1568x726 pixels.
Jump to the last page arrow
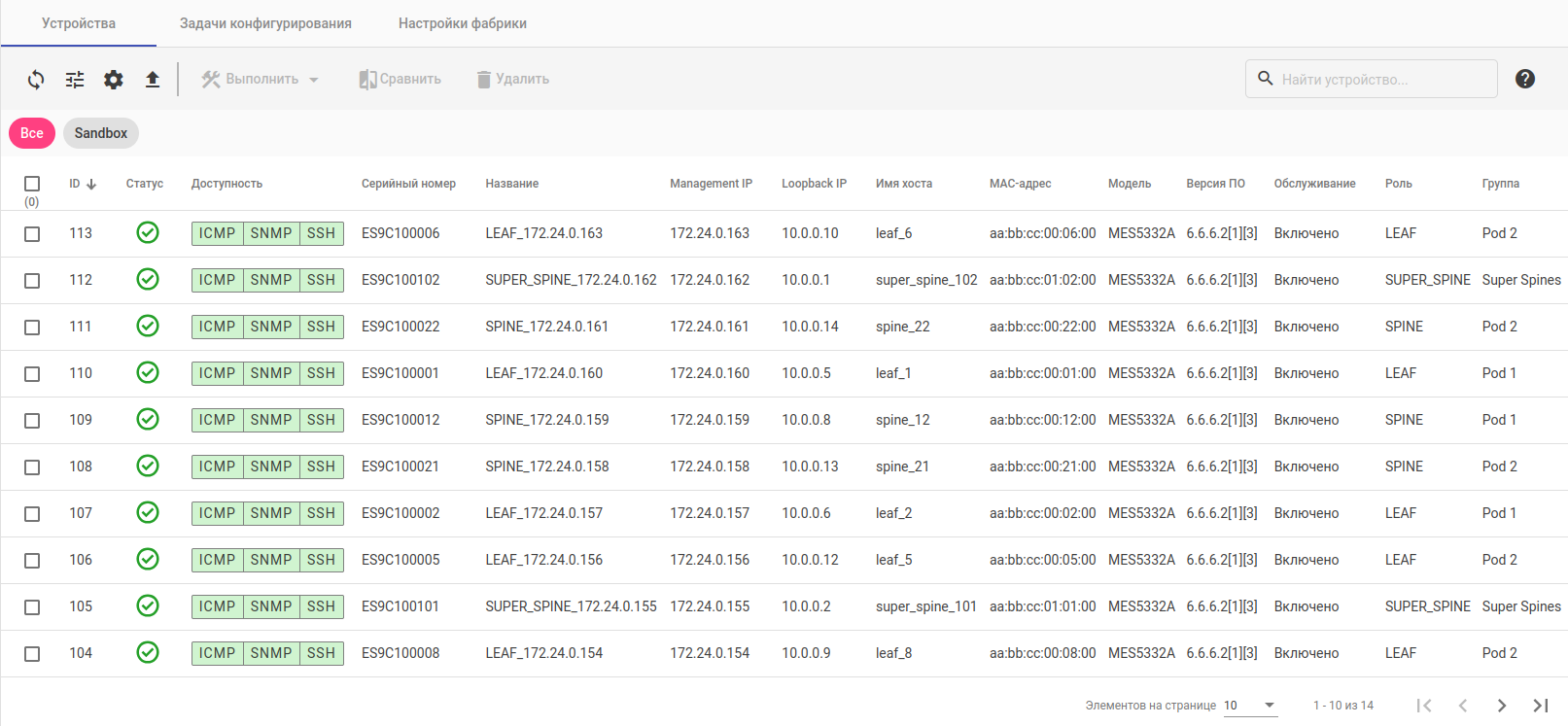click(x=1540, y=706)
